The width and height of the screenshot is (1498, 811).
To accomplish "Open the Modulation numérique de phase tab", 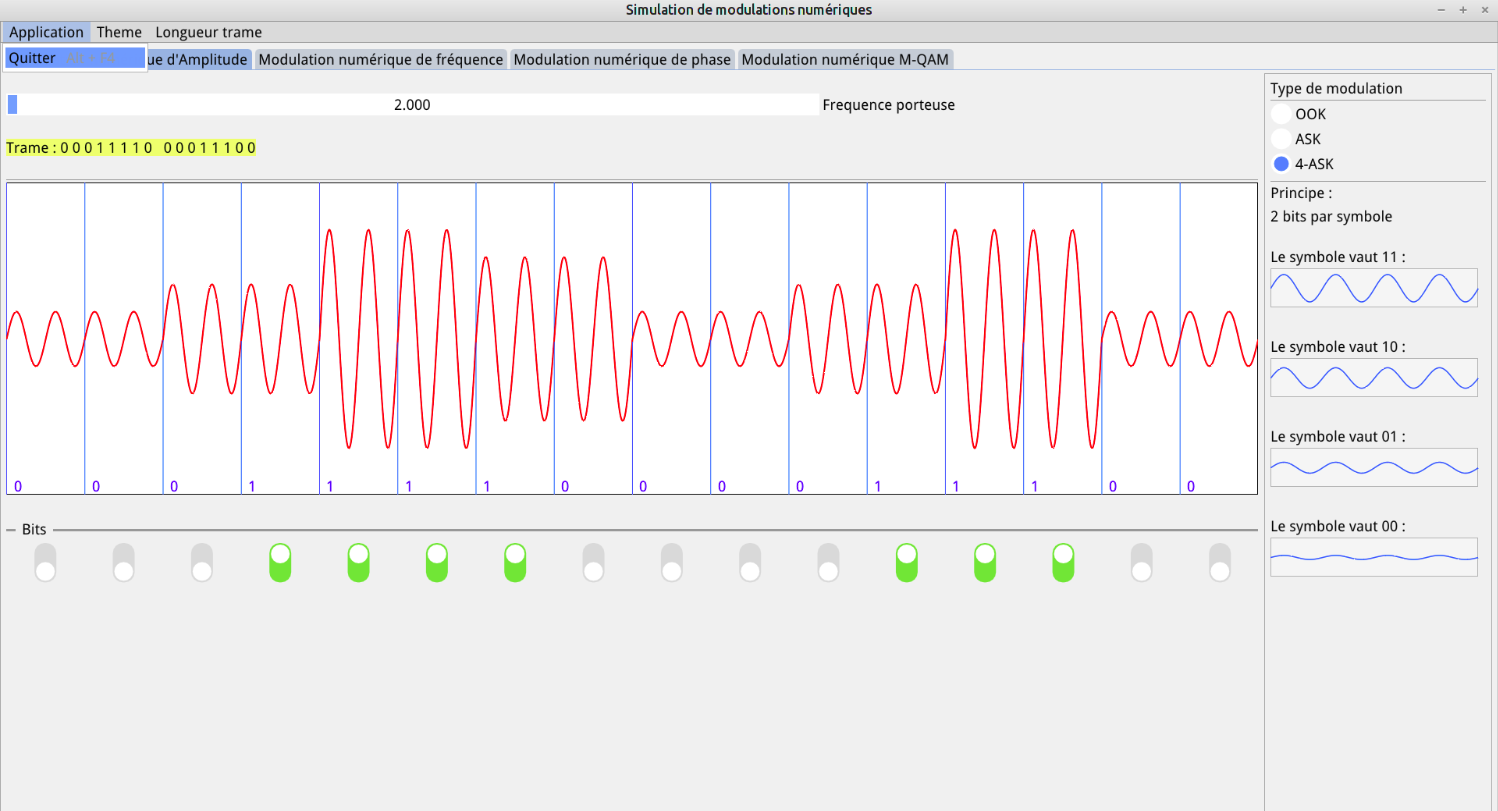I will coord(621,59).
